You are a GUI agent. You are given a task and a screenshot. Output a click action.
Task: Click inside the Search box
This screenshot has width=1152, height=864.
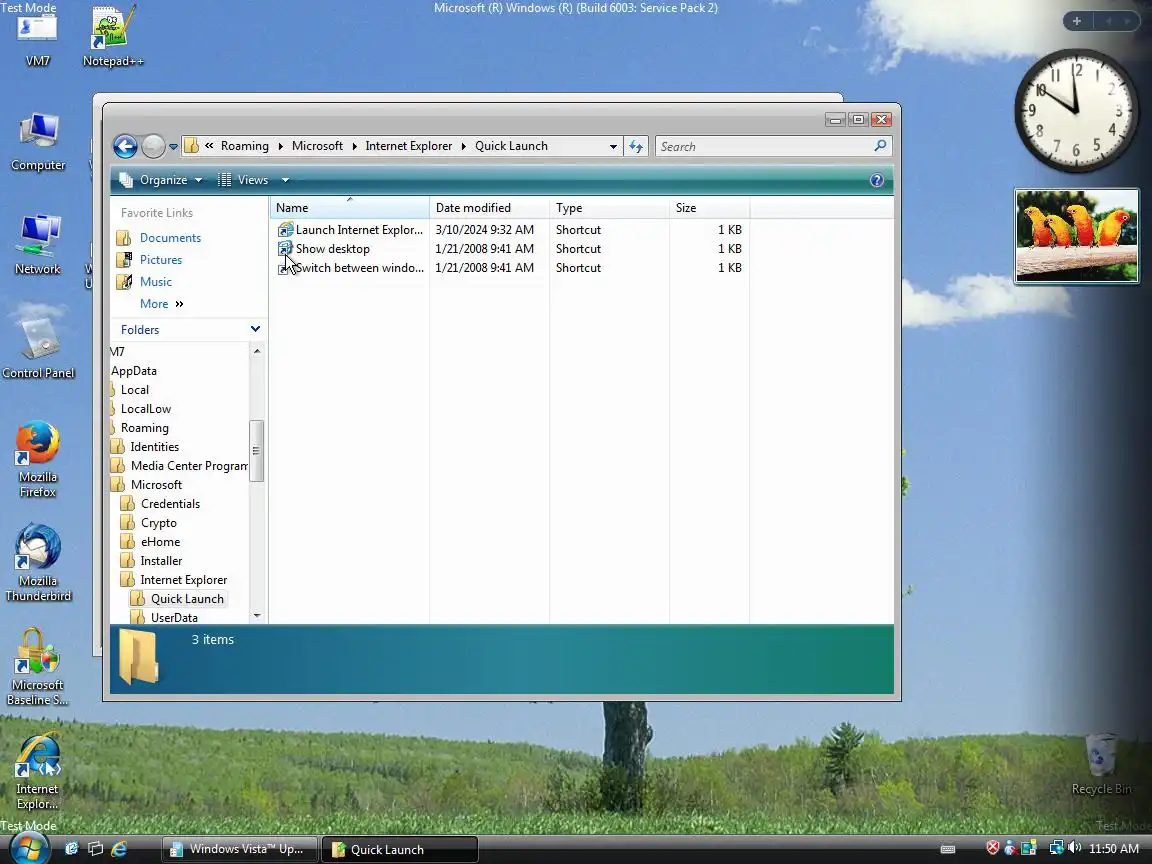[764, 146]
